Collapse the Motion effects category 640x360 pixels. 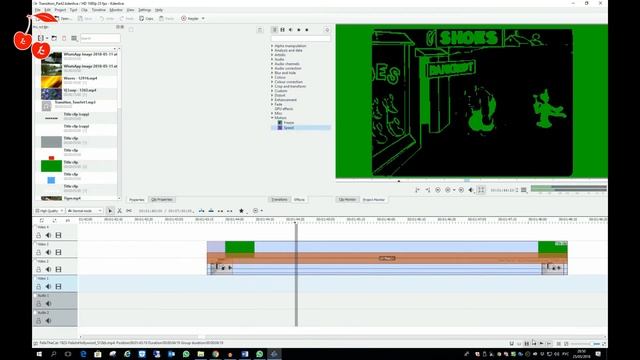point(272,118)
